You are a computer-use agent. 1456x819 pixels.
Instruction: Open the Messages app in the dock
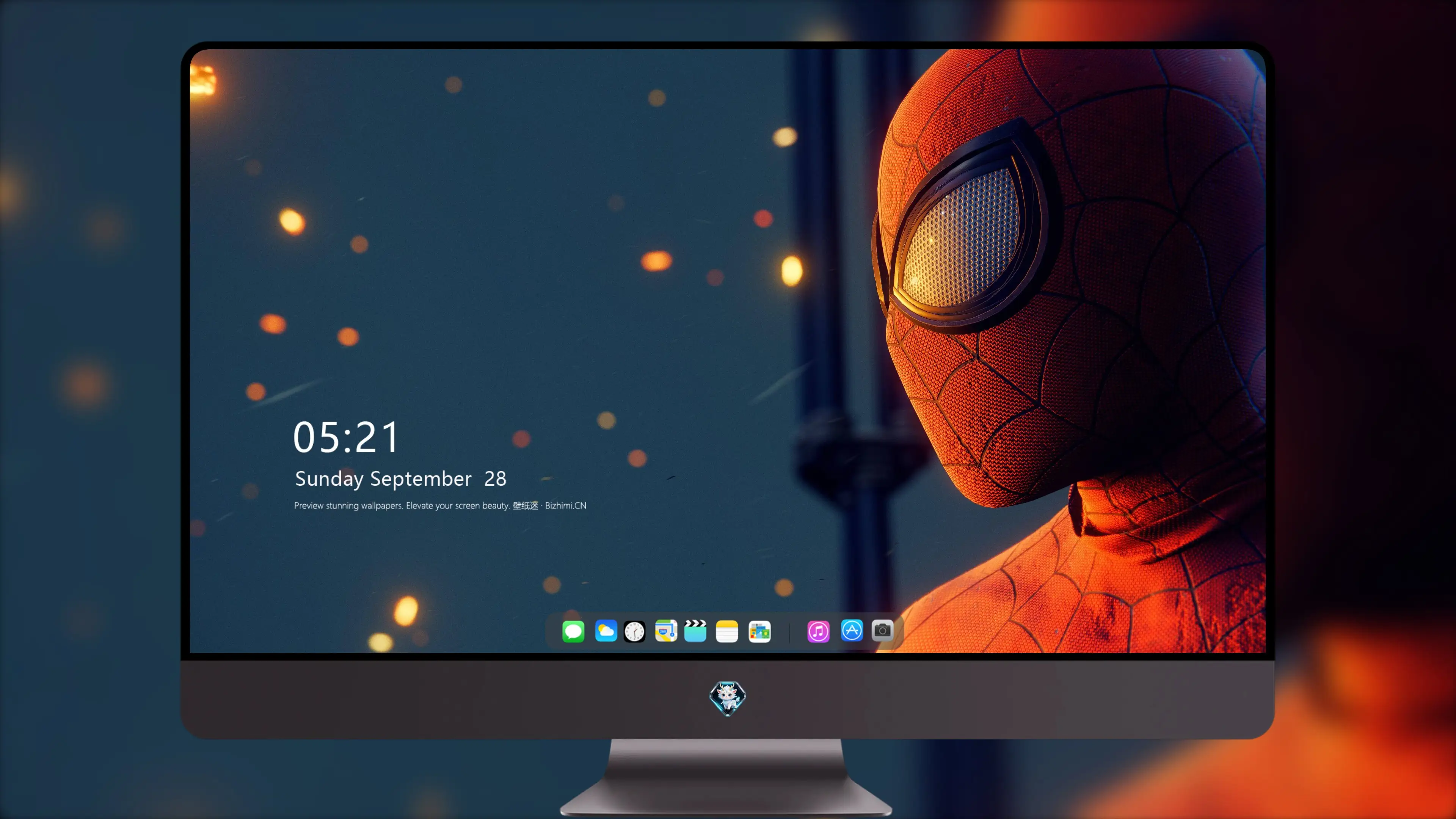[573, 631]
